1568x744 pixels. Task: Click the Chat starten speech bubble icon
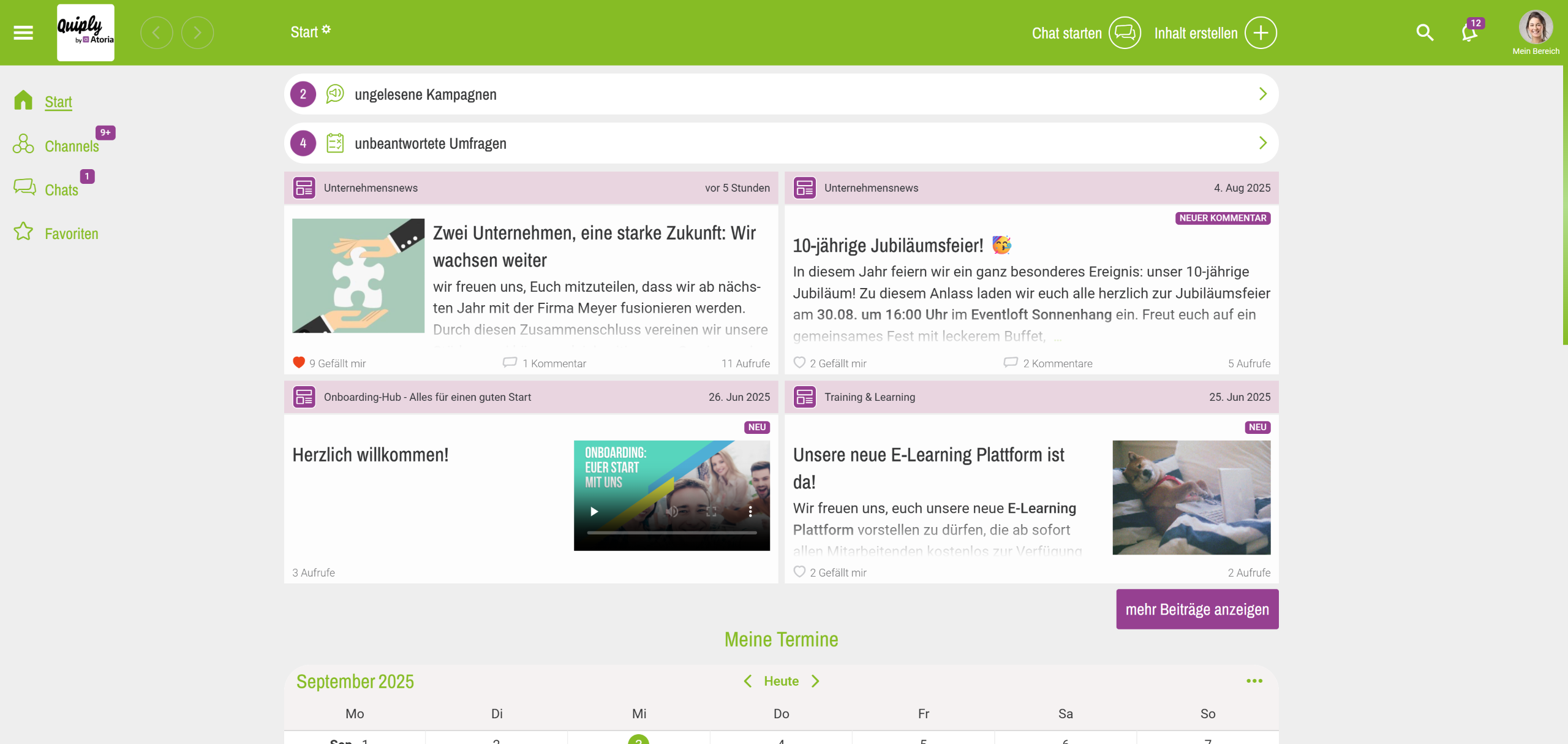point(1125,32)
